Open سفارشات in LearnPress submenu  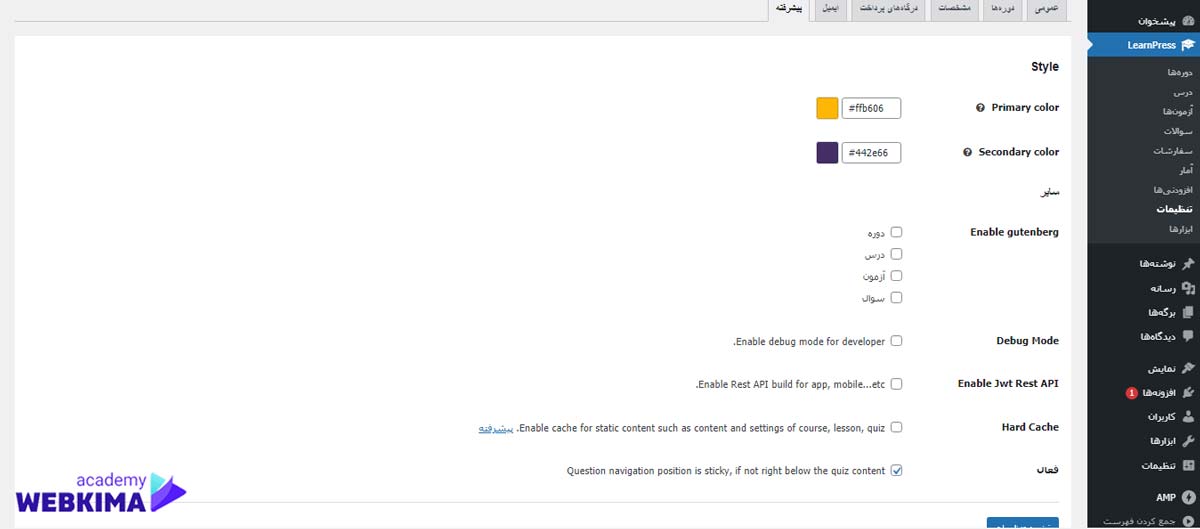(1174, 151)
